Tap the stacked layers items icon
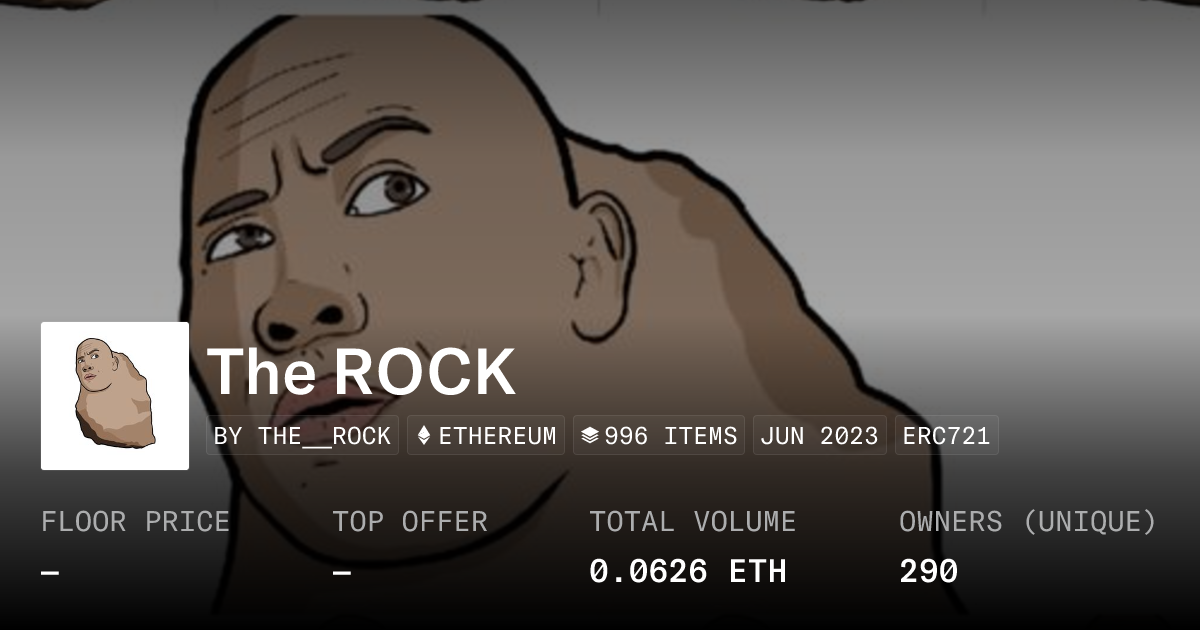This screenshot has width=1200, height=630. coord(589,436)
